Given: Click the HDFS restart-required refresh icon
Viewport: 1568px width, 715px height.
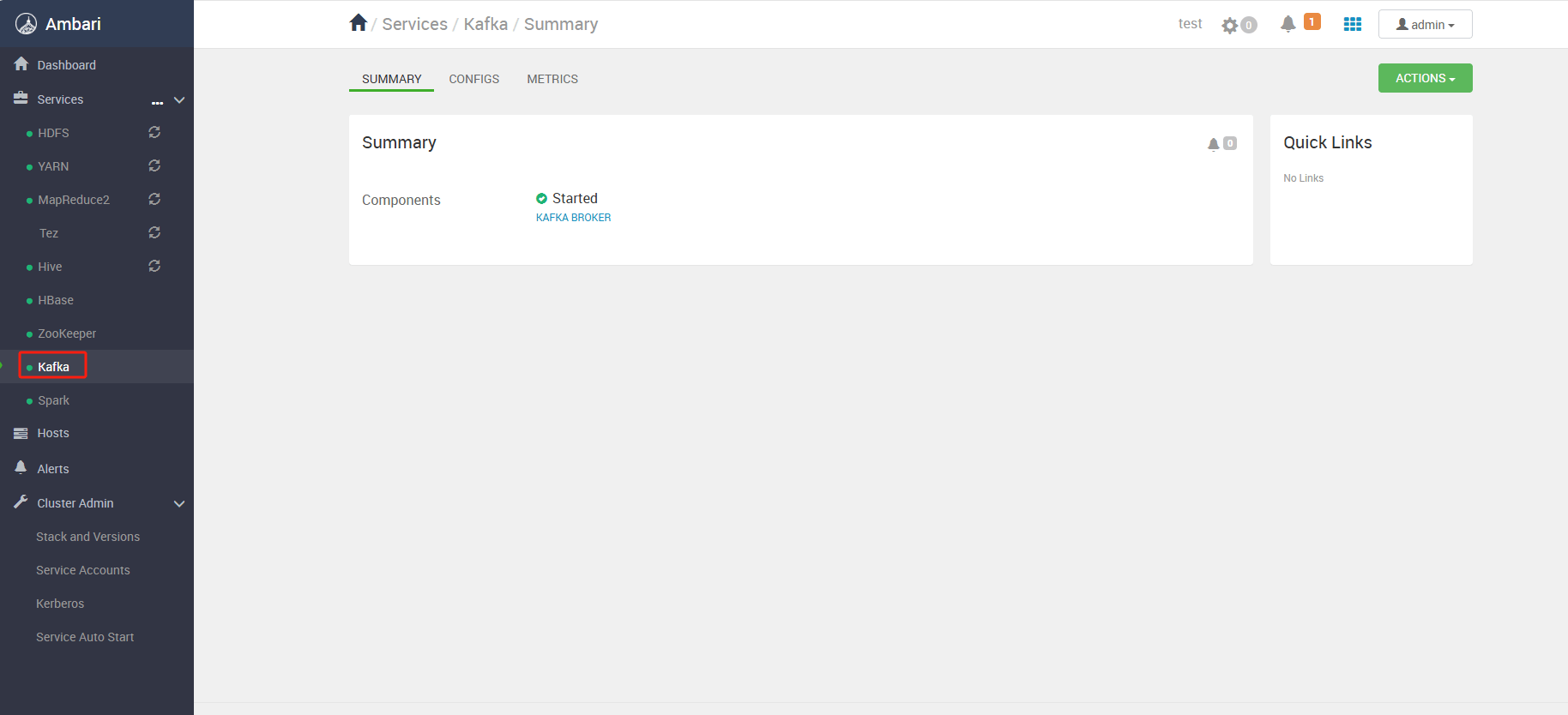Looking at the screenshot, I should tap(154, 132).
